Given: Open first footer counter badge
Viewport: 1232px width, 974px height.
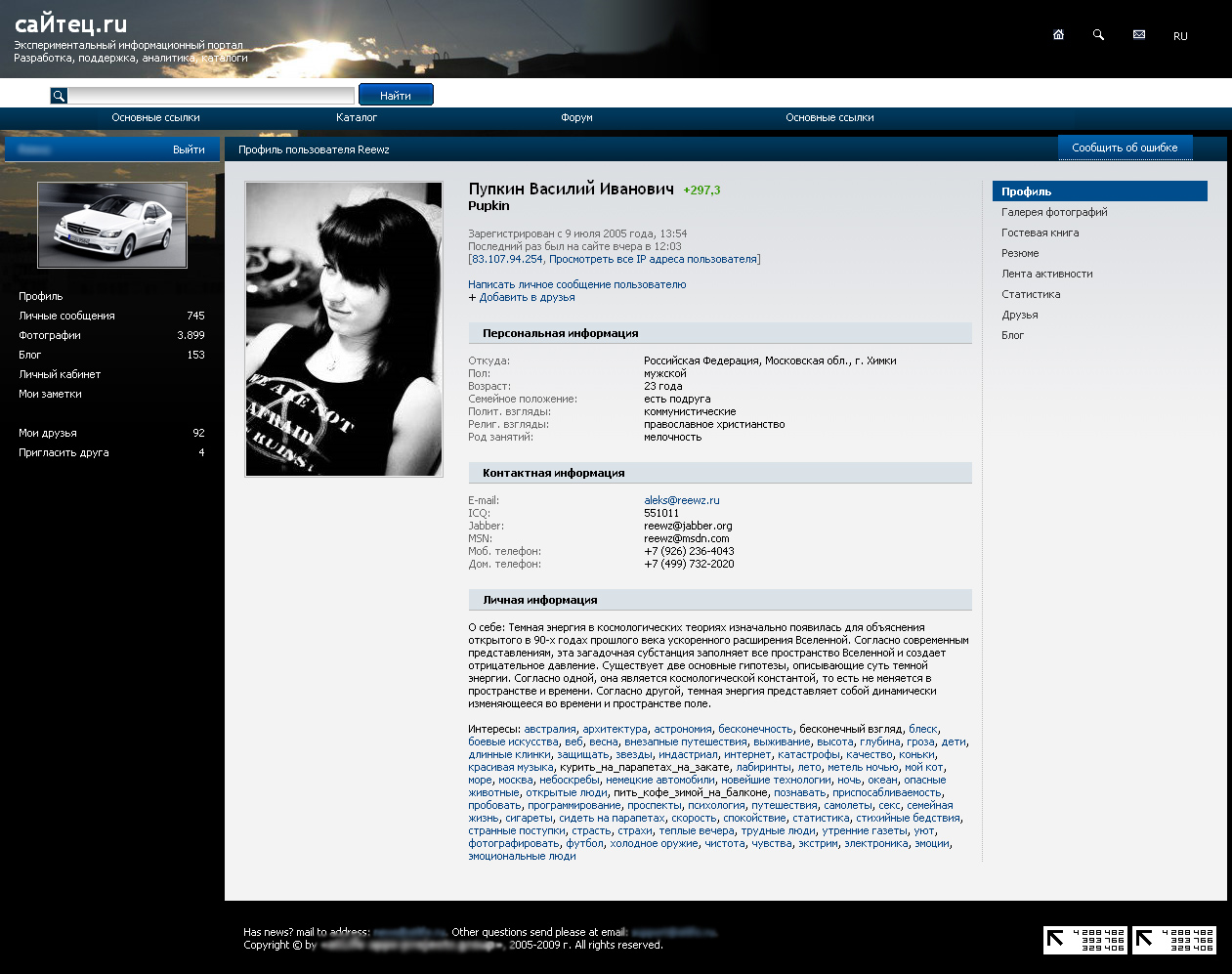Looking at the screenshot, I should (x=1085, y=940).
